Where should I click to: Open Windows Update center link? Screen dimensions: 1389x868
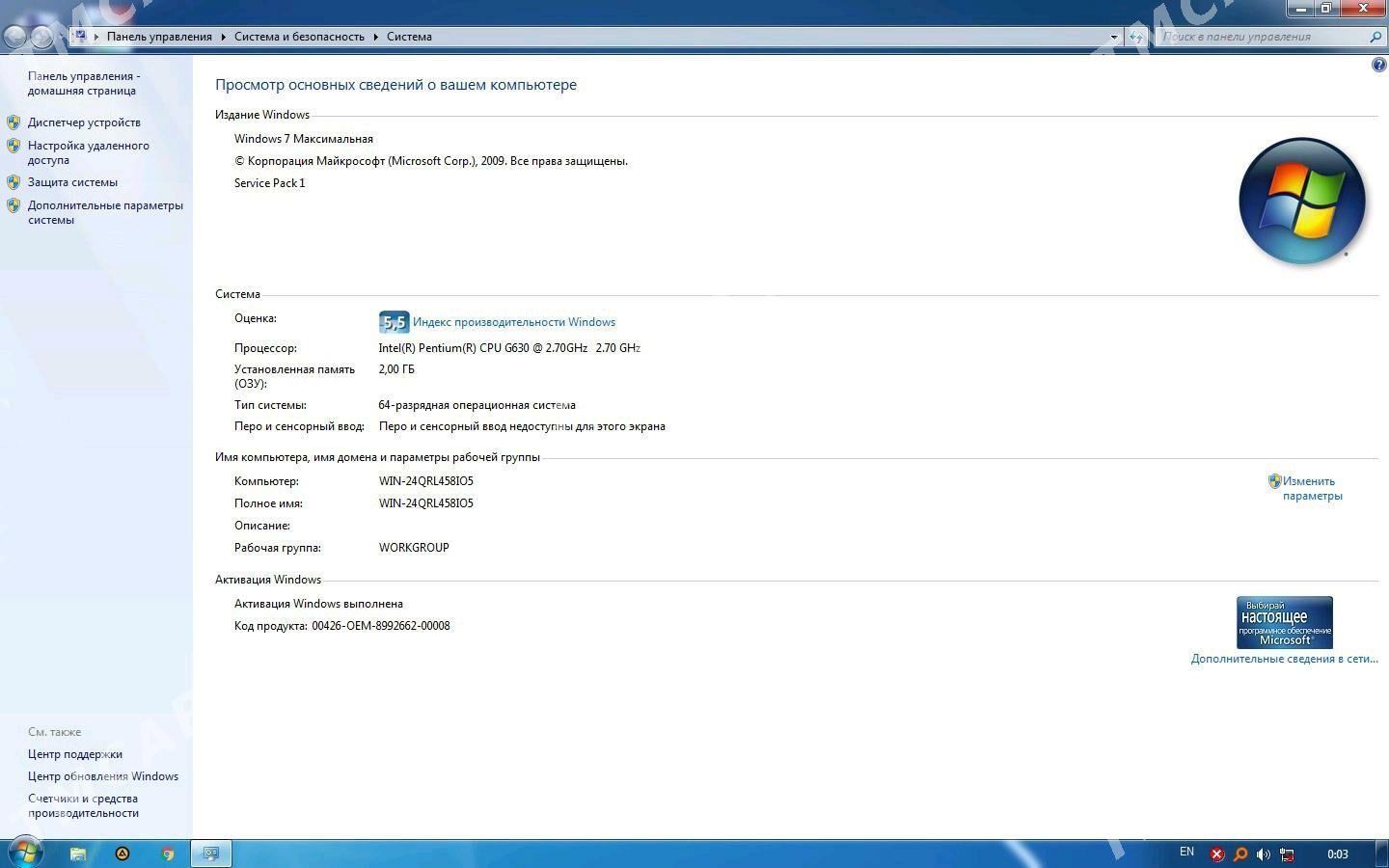coord(103,776)
